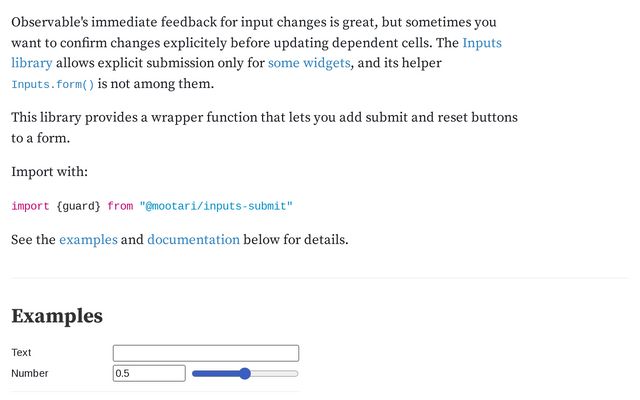
Task: Click the "Text" field label
Action: tap(21, 353)
